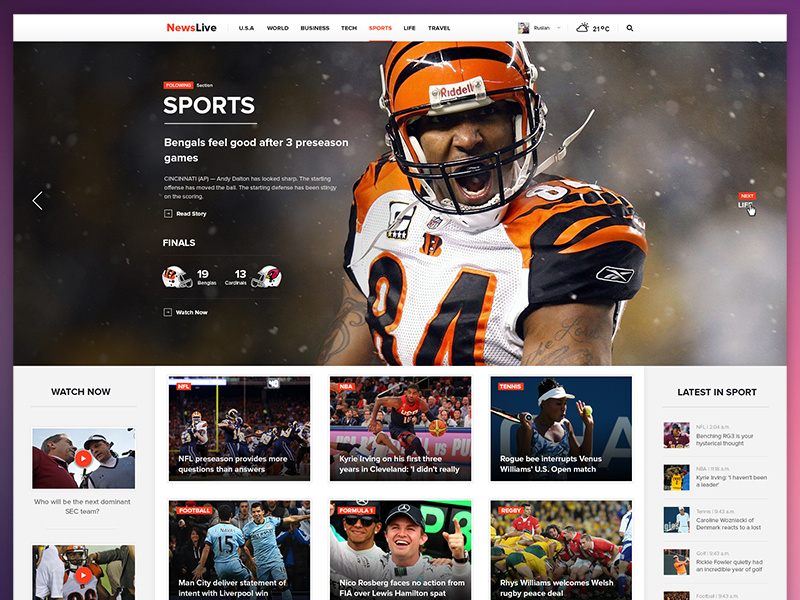Click the Benching RG3 thumbnail

click(x=677, y=435)
